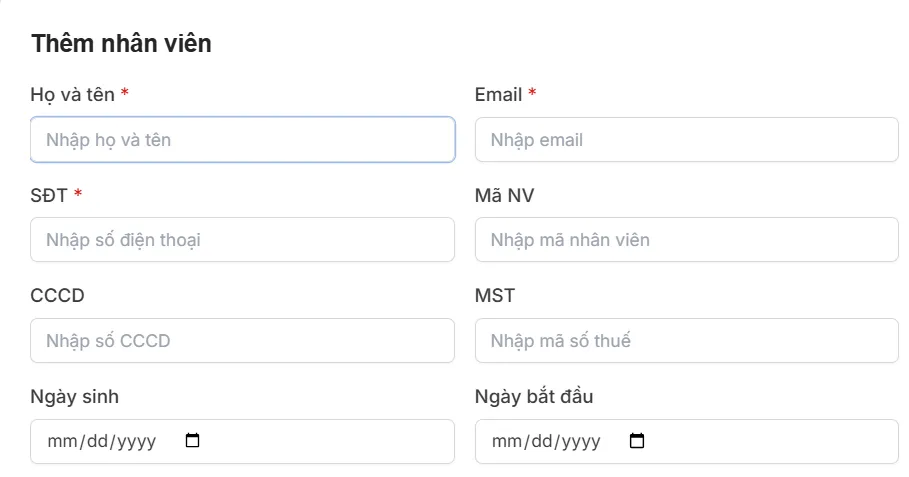
Task: Click the Mã NV employee code field
Action: point(686,240)
